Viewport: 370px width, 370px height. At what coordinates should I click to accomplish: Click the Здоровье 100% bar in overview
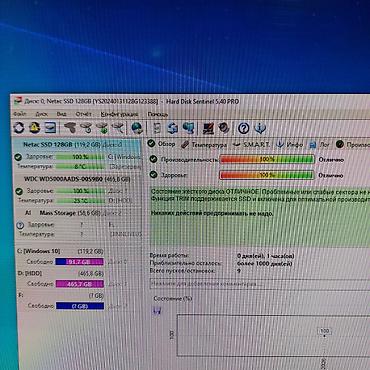267,175
